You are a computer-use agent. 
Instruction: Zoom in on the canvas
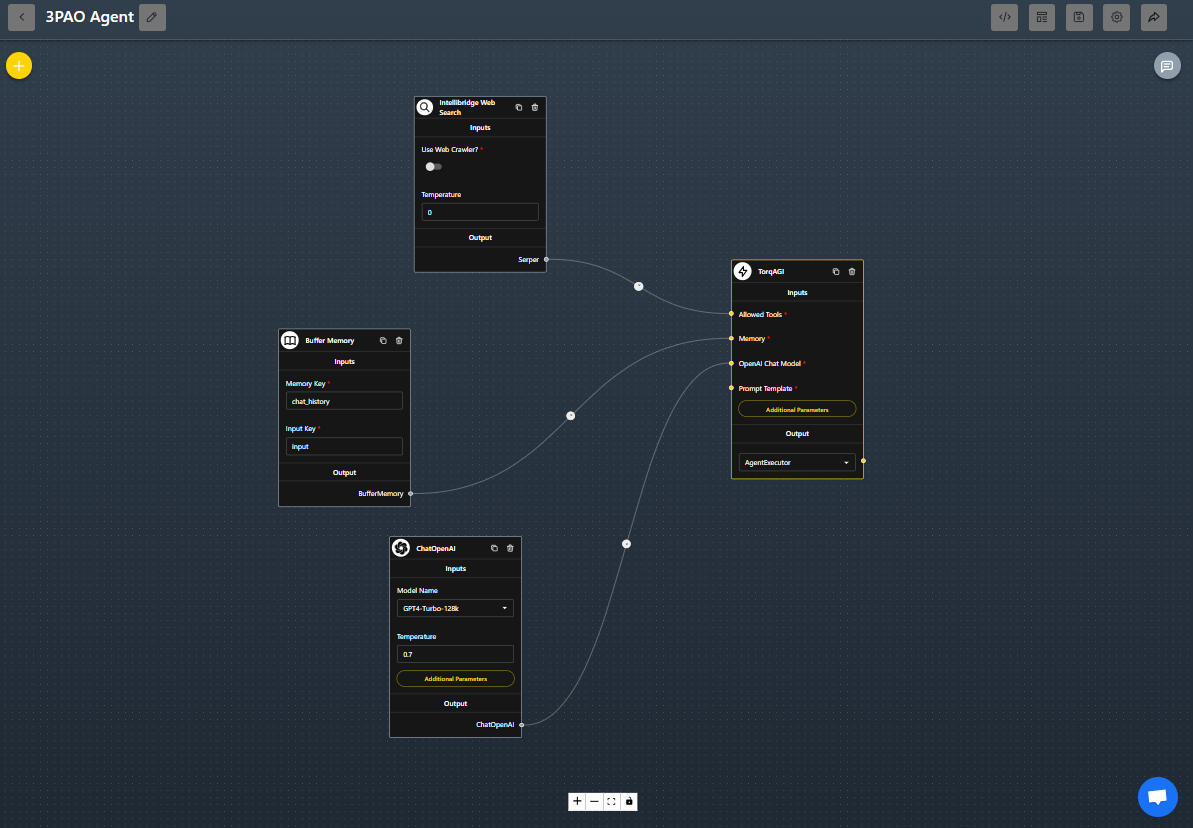(x=577, y=801)
